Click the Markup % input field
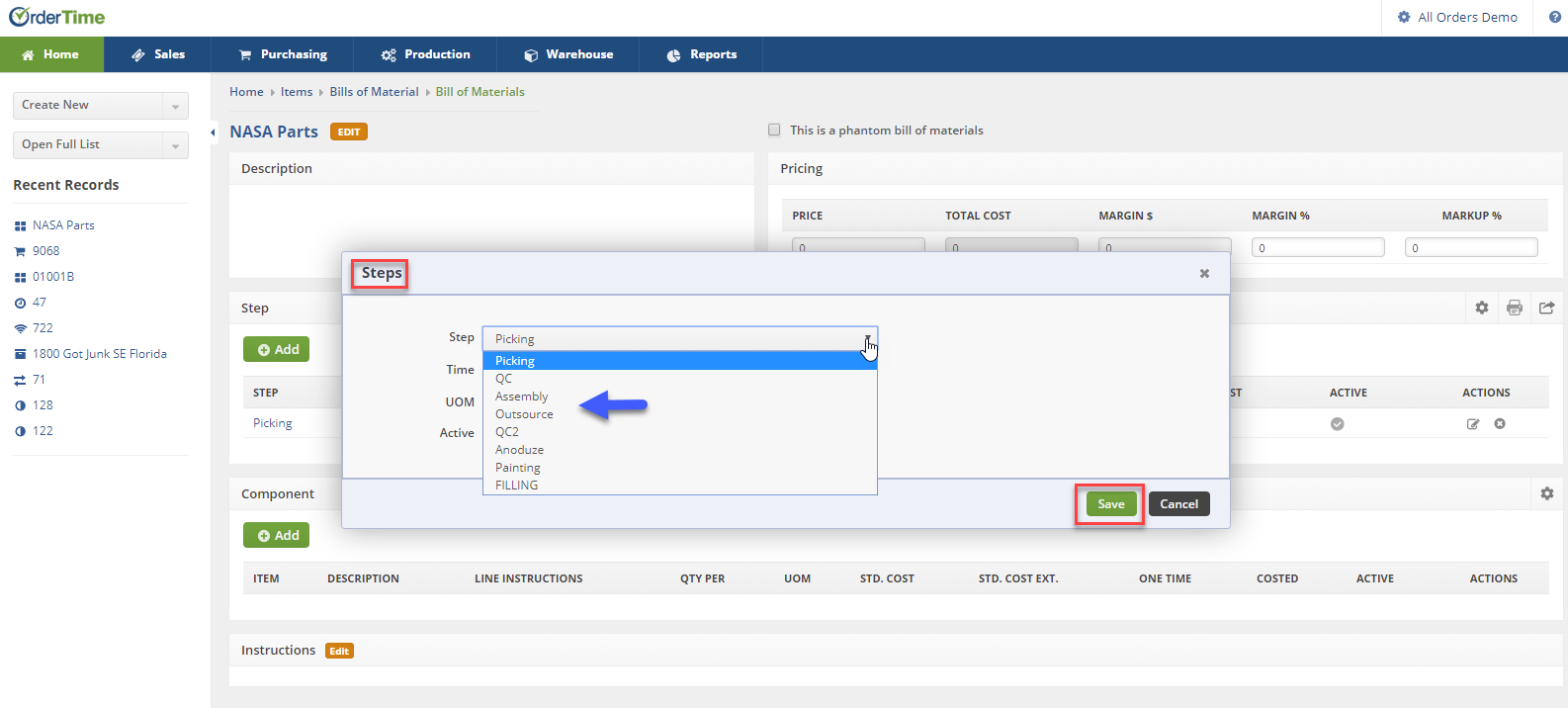This screenshot has width=1568, height=708. 1471,247
